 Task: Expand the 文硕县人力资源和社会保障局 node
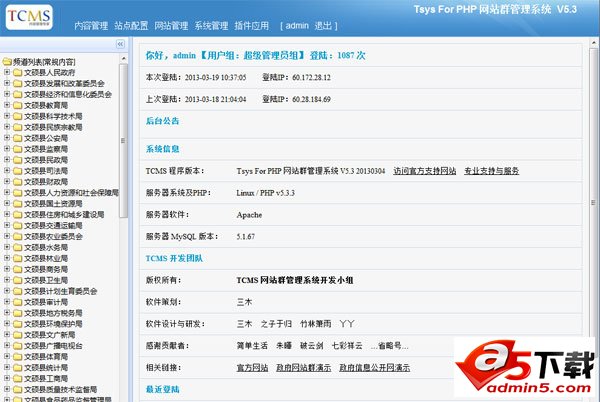pyautogui.click(x=7, y=192)
